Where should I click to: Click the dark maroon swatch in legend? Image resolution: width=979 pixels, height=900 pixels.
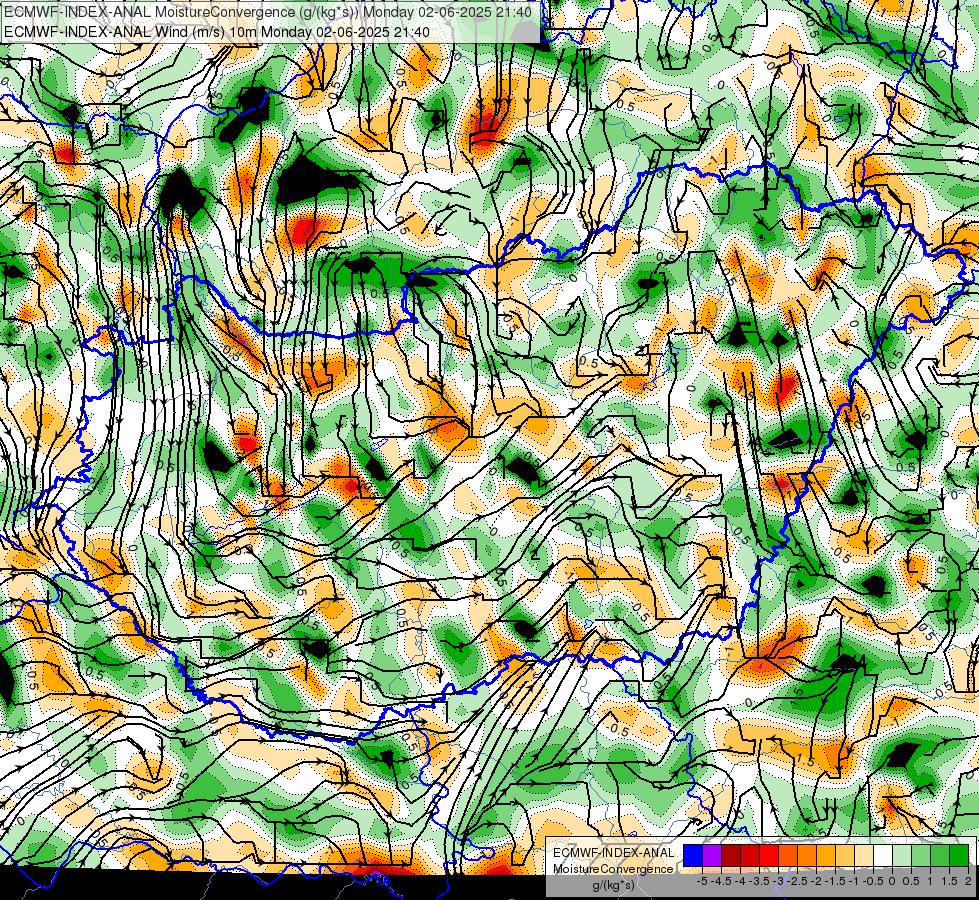(731, 856)
